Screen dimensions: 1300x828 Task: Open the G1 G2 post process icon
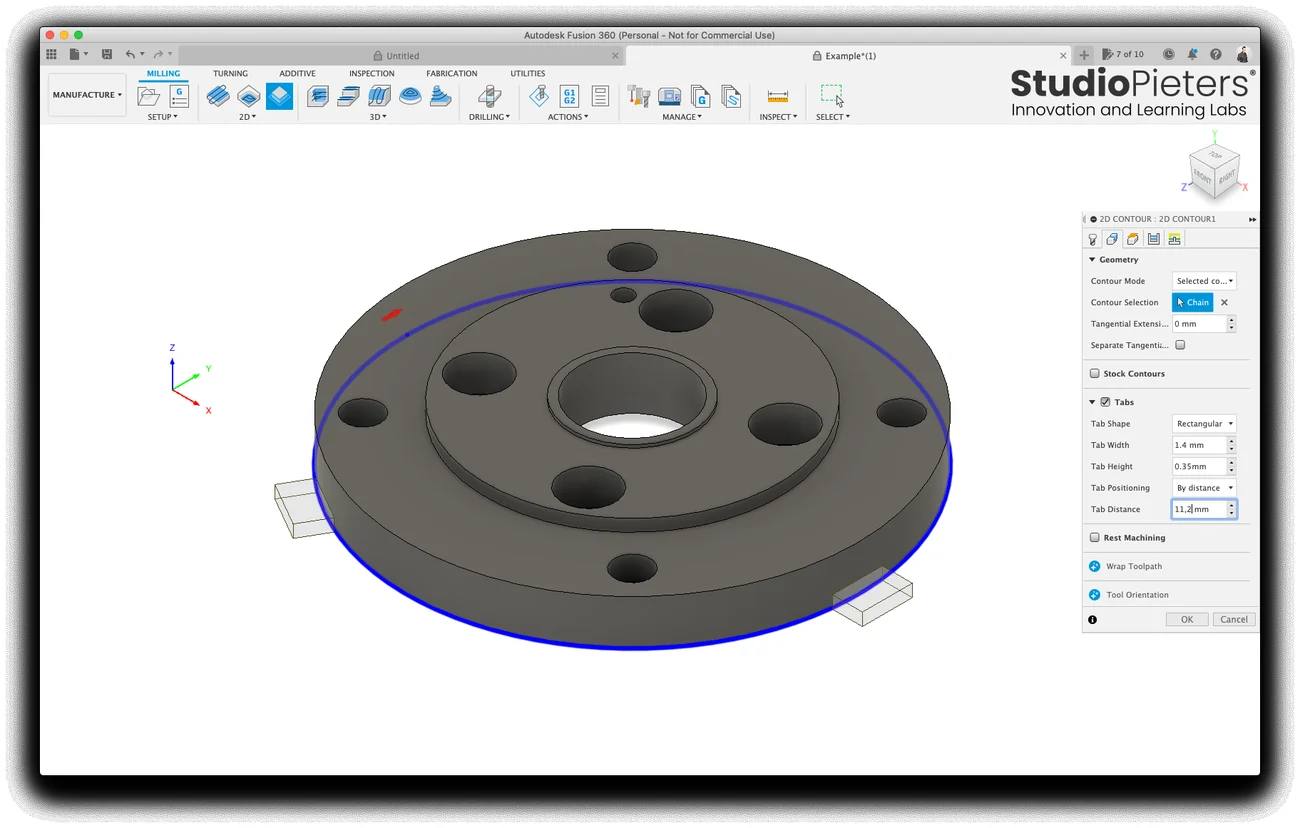tap(569, 96)
